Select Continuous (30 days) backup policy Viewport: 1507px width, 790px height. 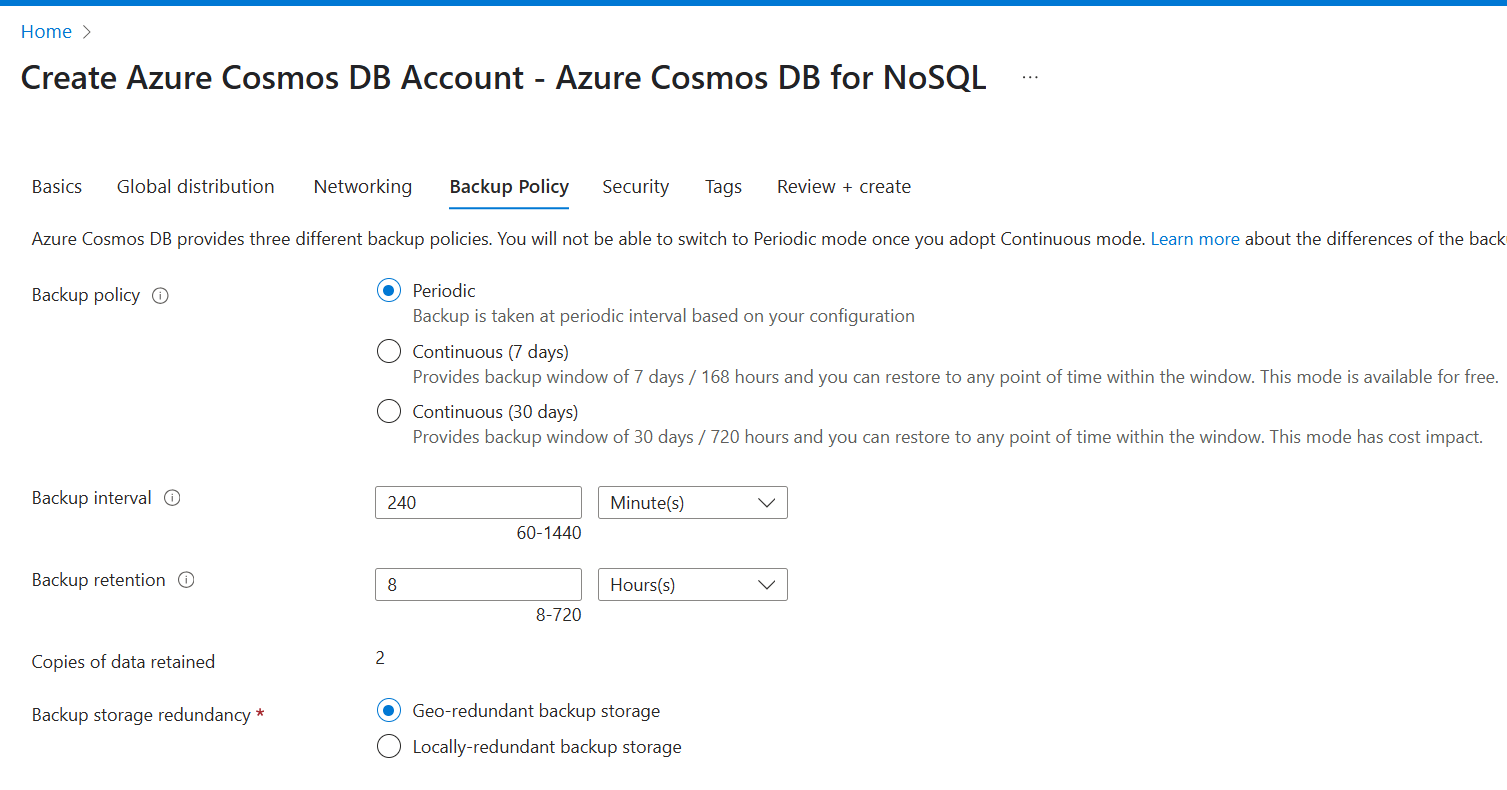click(x=388, y=412)
